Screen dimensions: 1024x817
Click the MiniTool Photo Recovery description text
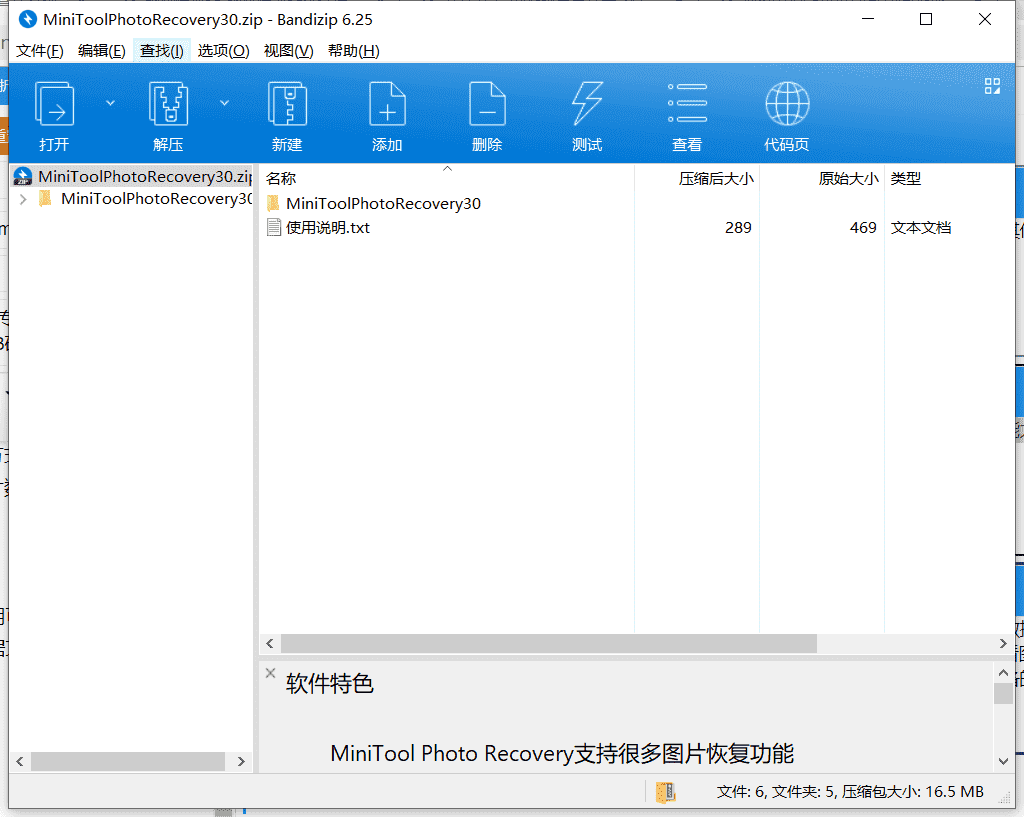coord(562,754)
